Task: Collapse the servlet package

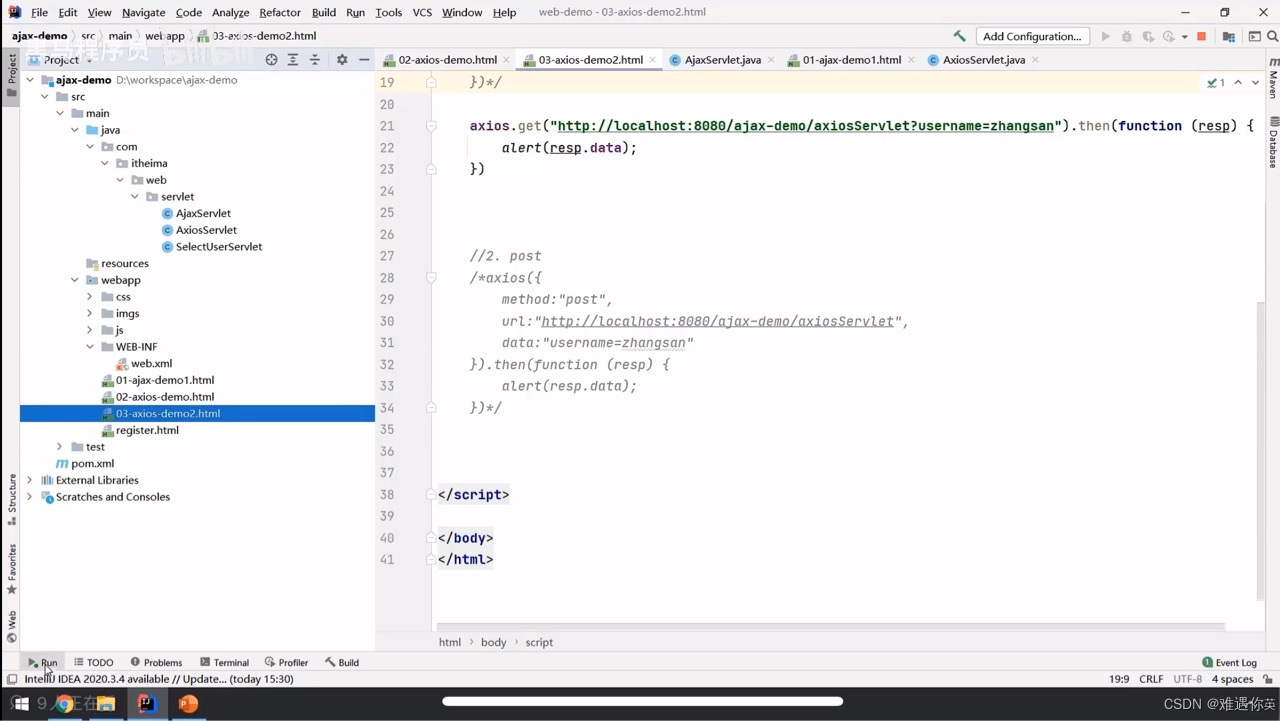Action: tap(135, 197)
